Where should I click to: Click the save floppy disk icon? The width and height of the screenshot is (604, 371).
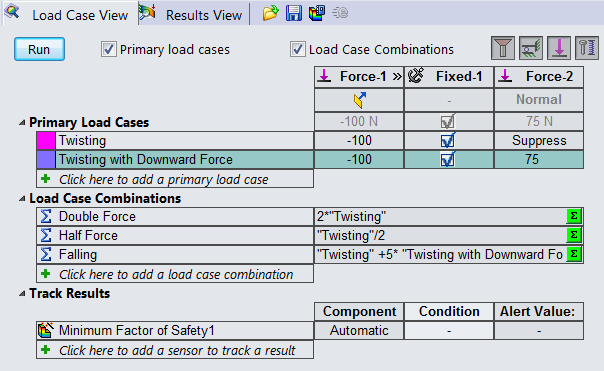click(294, 13)
